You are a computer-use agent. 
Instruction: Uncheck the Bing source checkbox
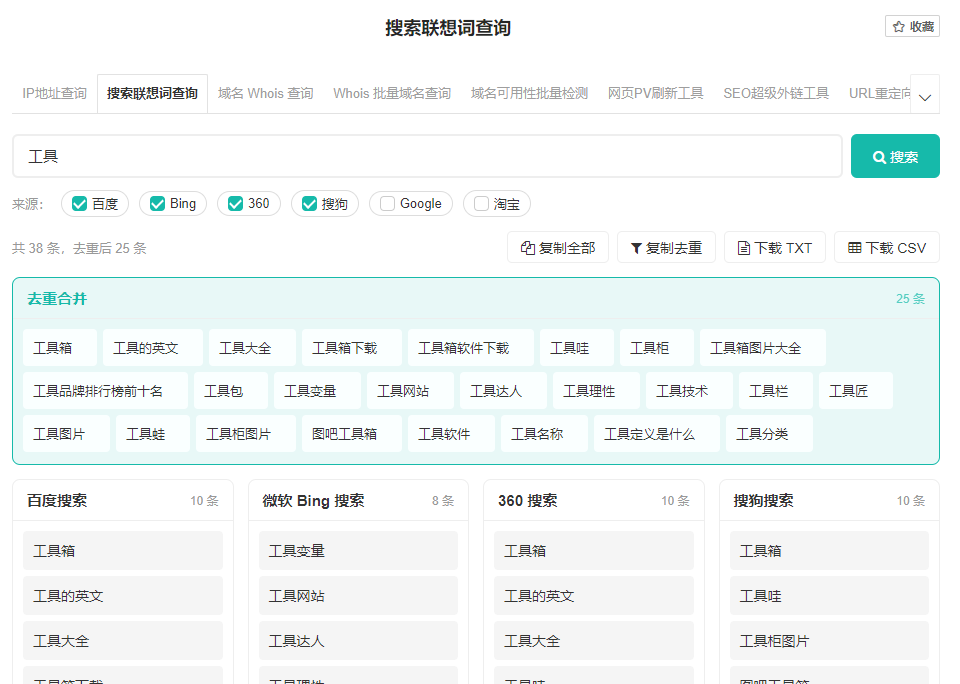coord(157,204)
